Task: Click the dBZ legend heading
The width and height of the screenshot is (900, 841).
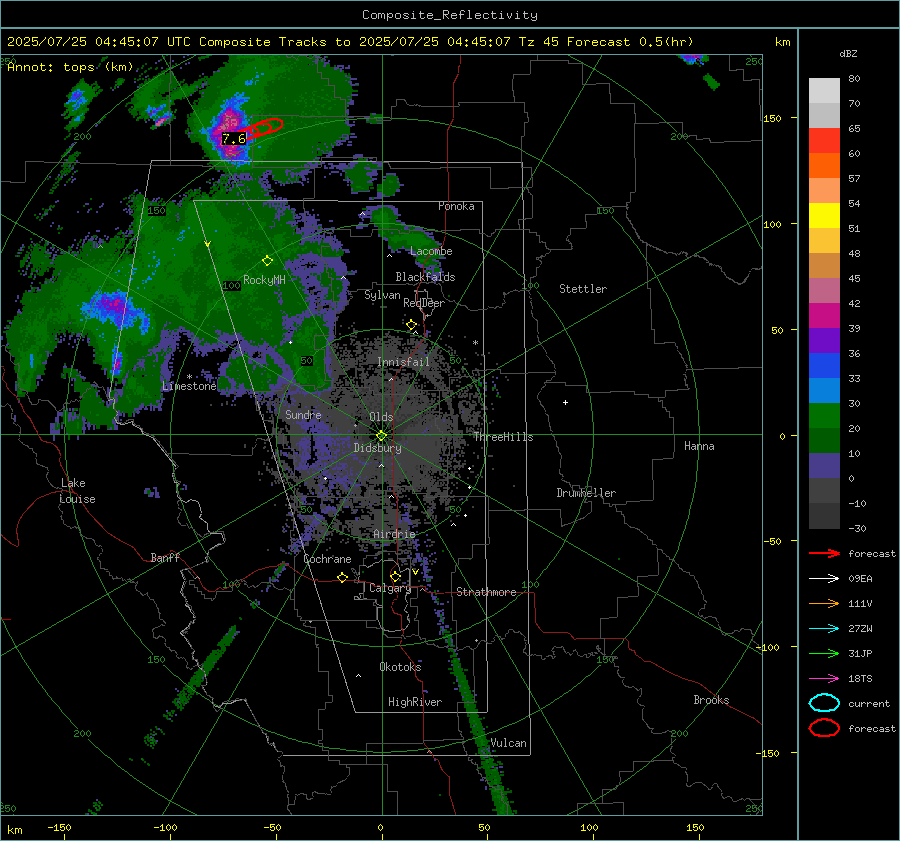Action: coord(848,53)
